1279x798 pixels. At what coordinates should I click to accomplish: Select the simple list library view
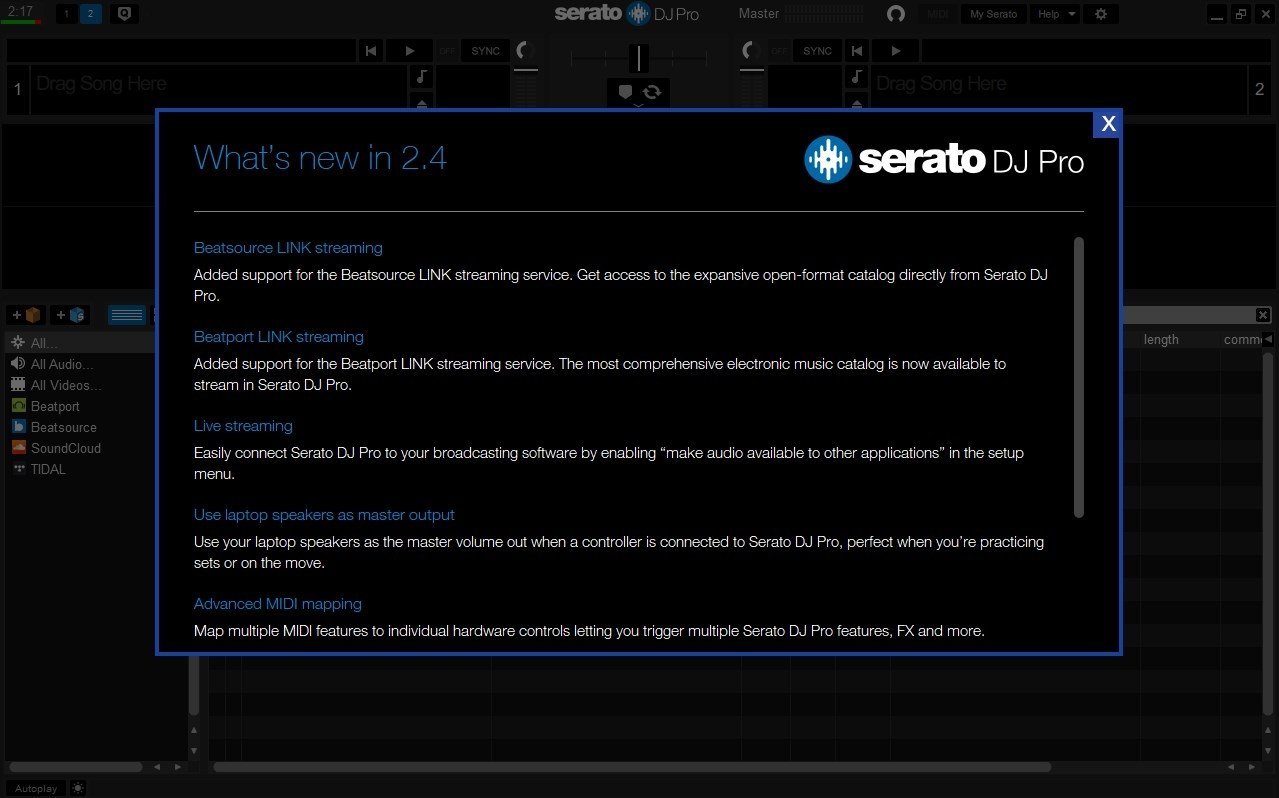[x=127, y=315]
